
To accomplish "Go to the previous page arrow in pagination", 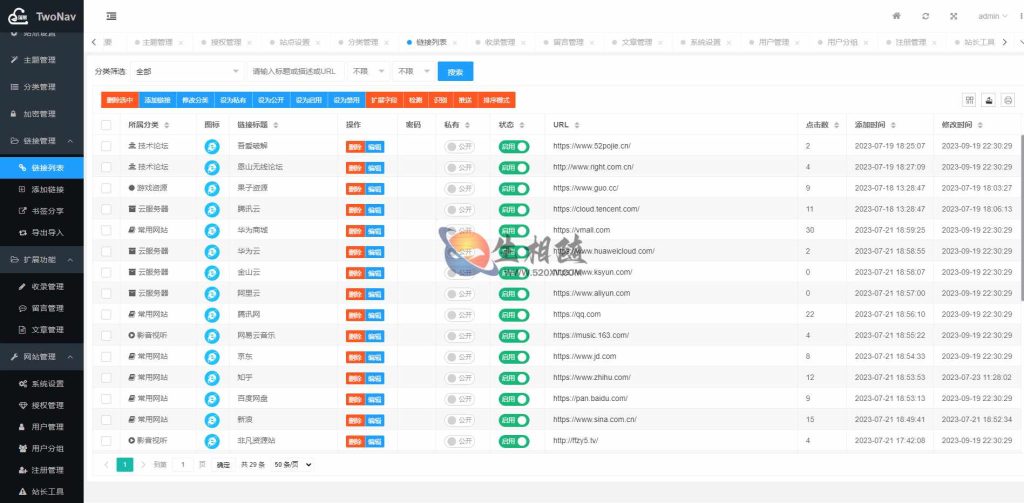I will click(x=106, y=464).
